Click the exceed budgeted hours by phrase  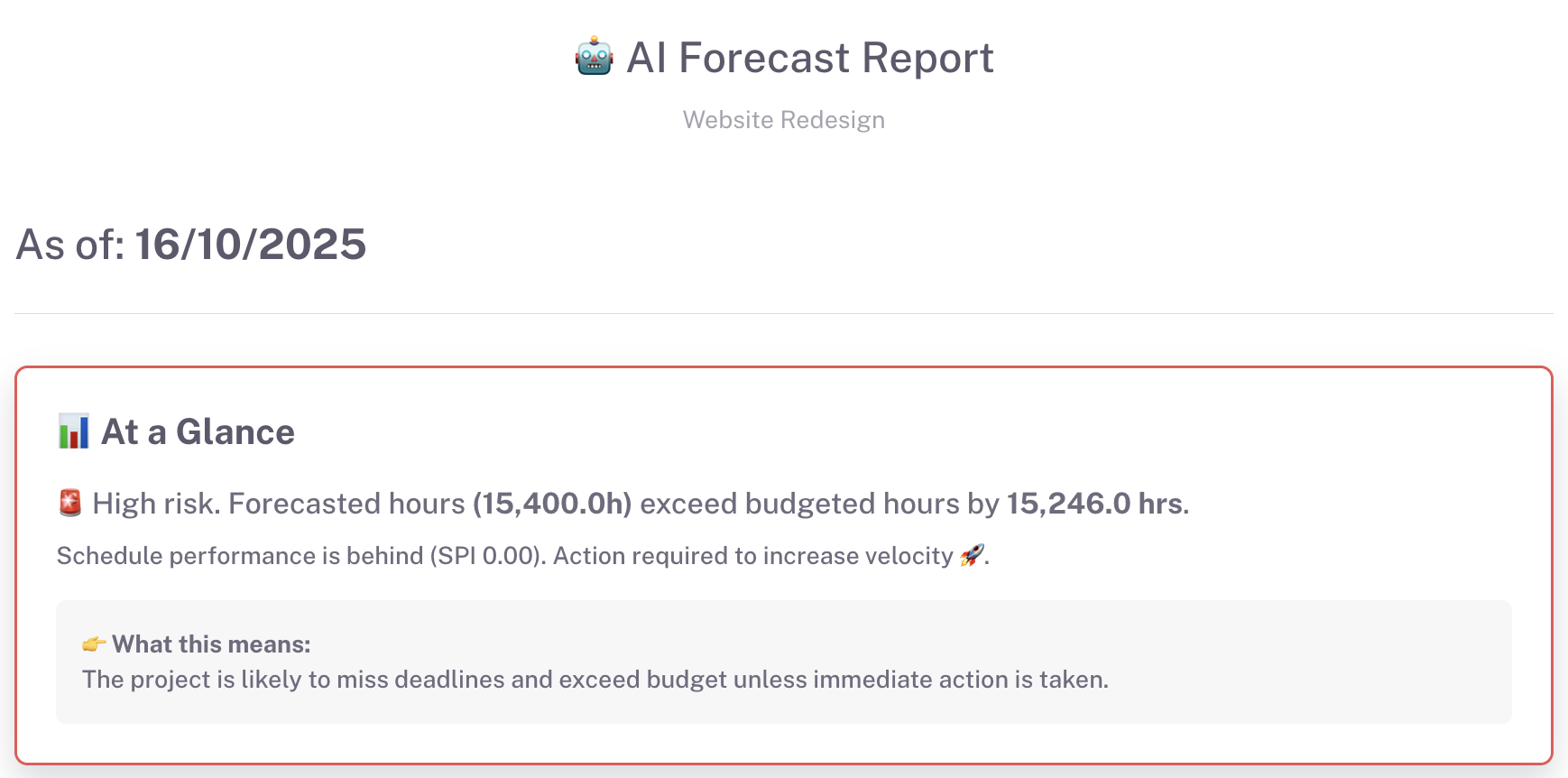(x=819, y=504)
